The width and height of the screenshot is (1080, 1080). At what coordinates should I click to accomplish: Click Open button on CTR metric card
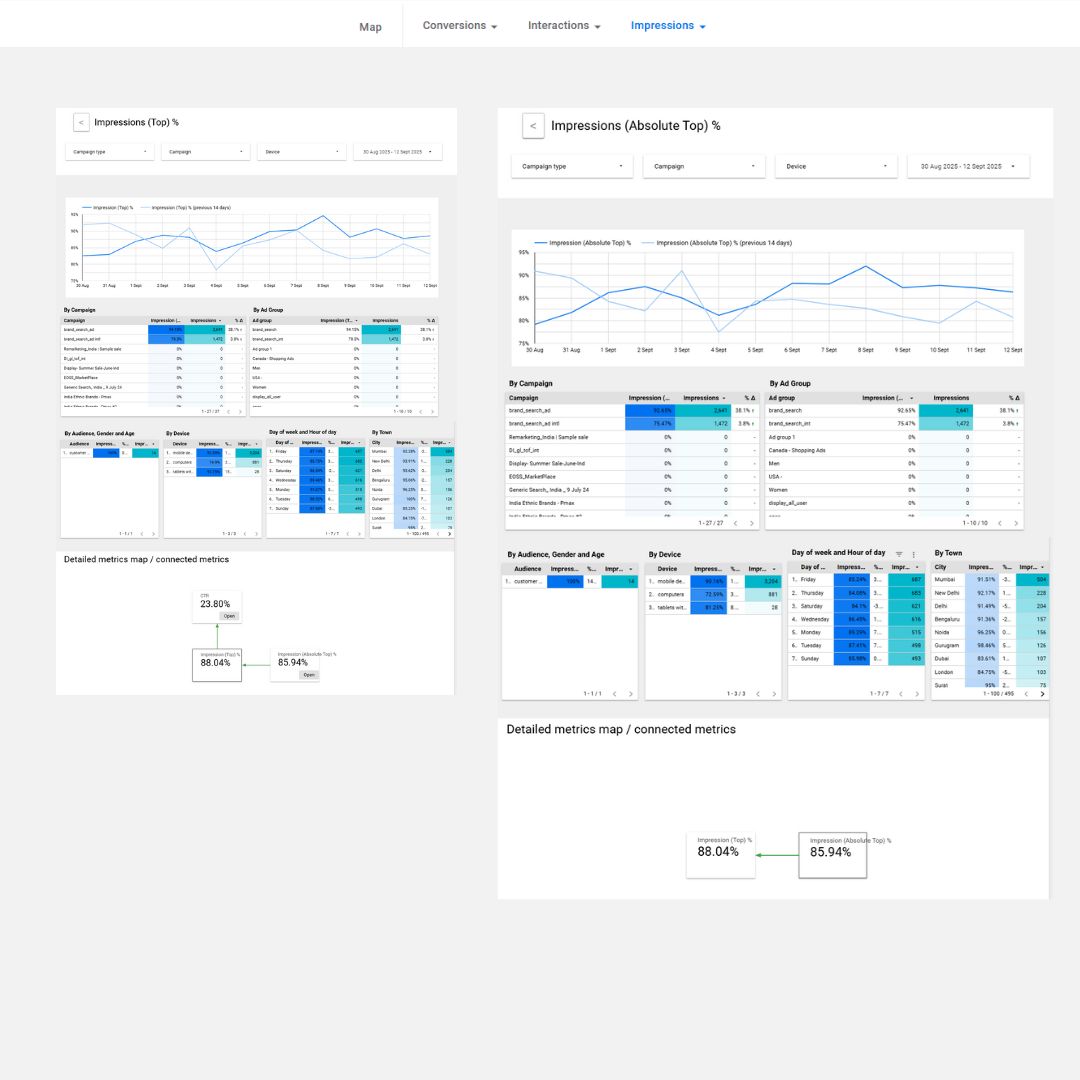pos(229,616)
